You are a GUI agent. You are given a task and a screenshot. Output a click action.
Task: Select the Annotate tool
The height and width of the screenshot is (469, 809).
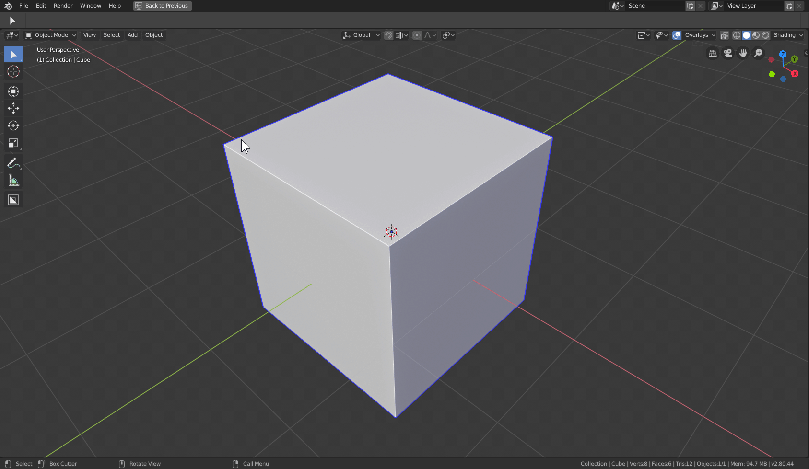pyautogui.click(x=14, y=163)
